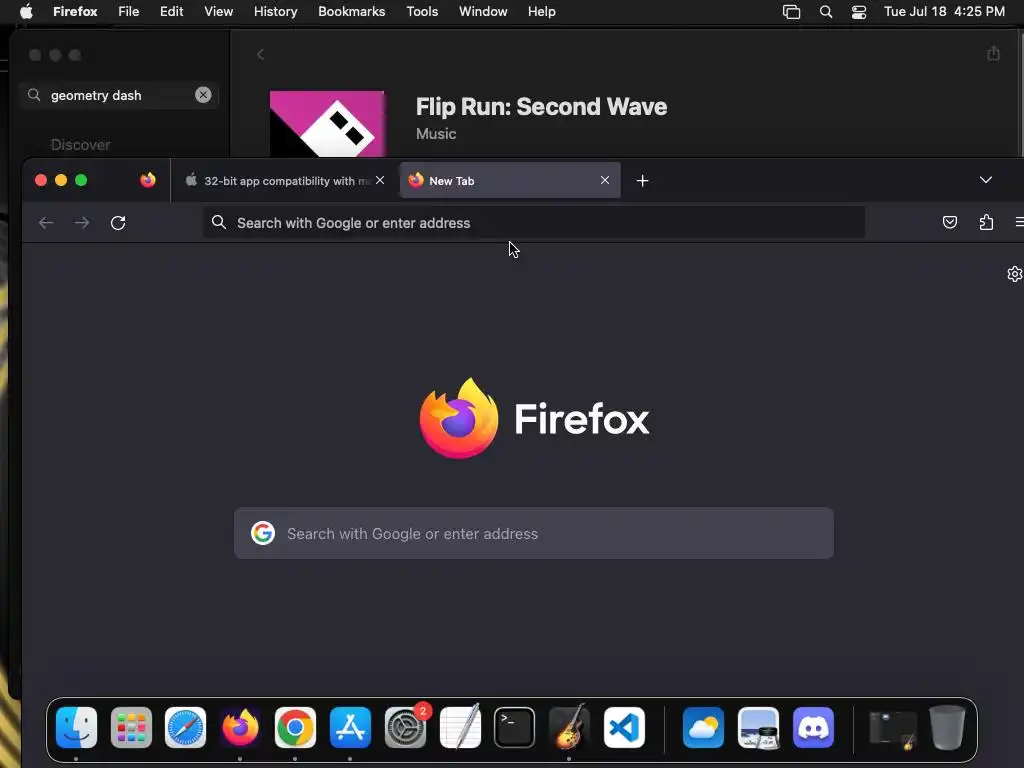Open Spotlight search in menu bar
Screen dimensions: 1024x768
[826, 12]
